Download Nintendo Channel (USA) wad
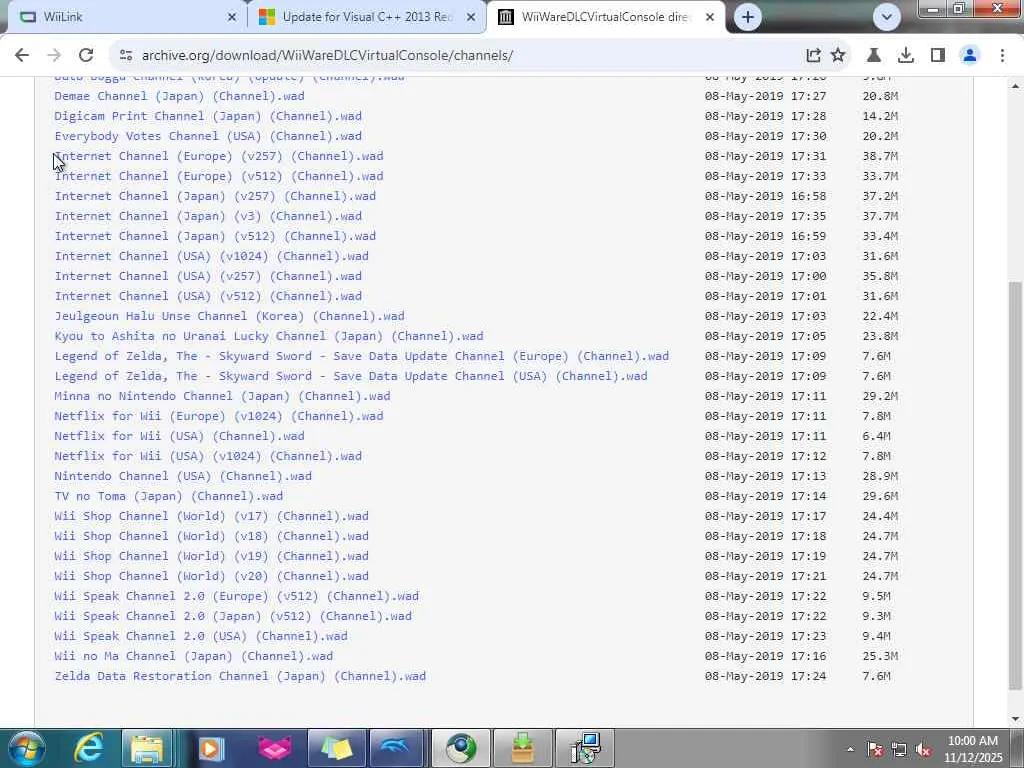Screen dimensions: 1024x768 pyautogui.click(x=183, y=476)
